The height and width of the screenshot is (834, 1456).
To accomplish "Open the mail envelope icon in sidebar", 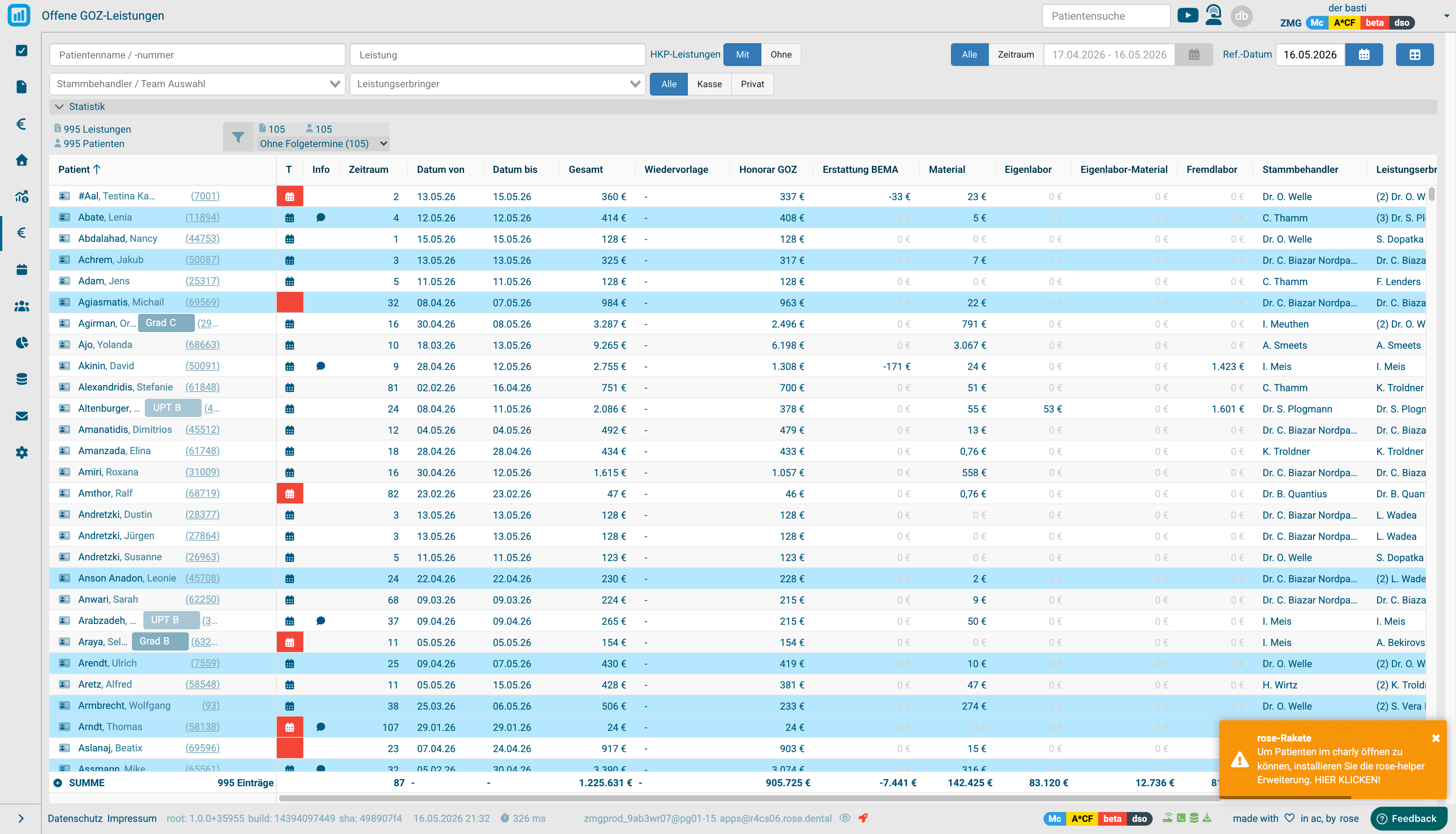I will pyautogui.click(x=22, y=416).
